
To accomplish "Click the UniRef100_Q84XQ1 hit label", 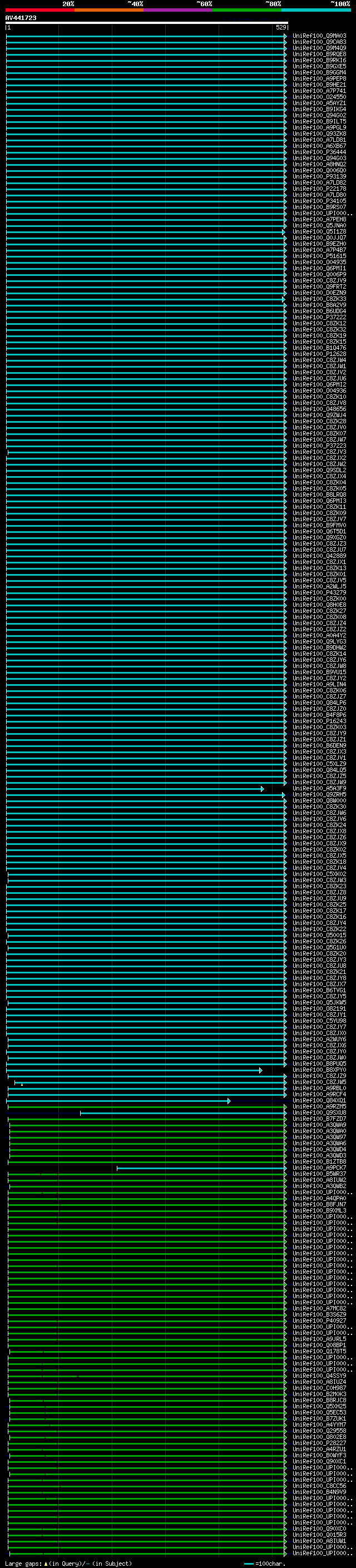I will point(319,1101).
